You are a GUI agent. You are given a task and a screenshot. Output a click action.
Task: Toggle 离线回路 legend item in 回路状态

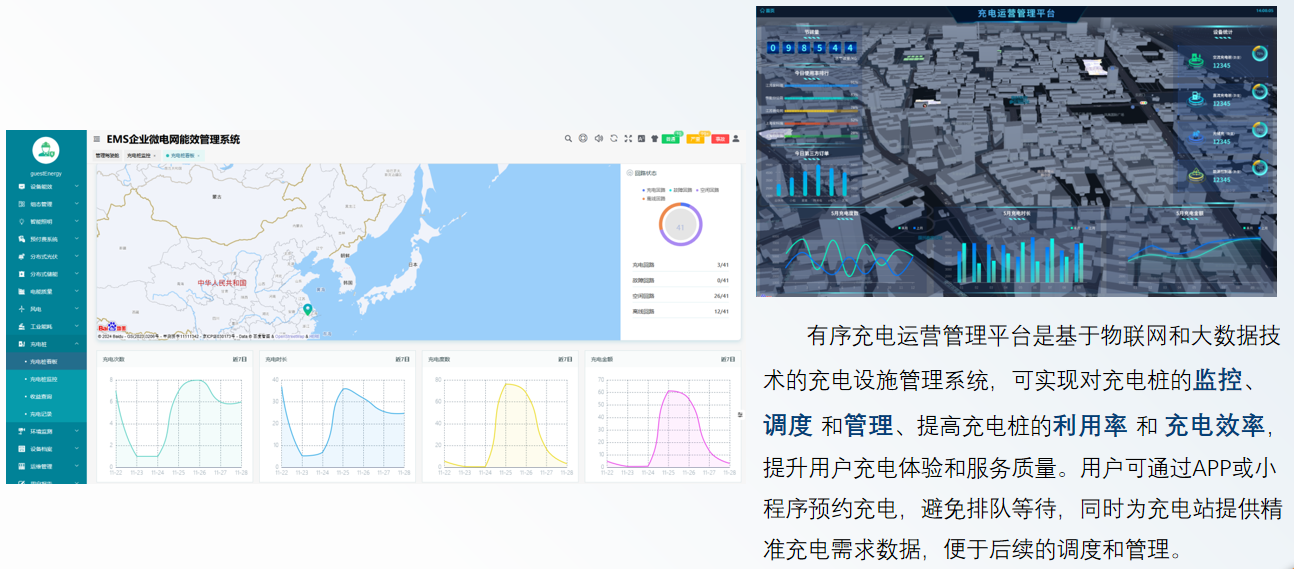pyautogui.click(x=655, y=199)
